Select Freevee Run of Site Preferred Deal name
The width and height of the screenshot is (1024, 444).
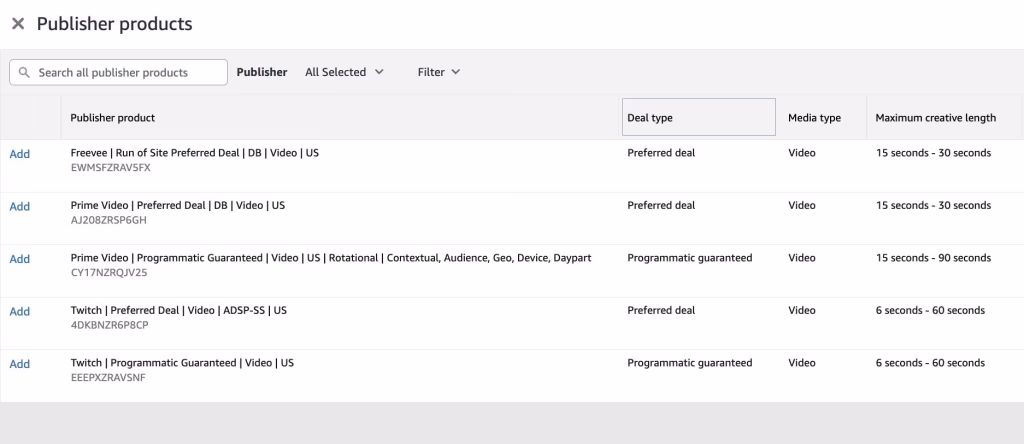(x=195, y=153)
